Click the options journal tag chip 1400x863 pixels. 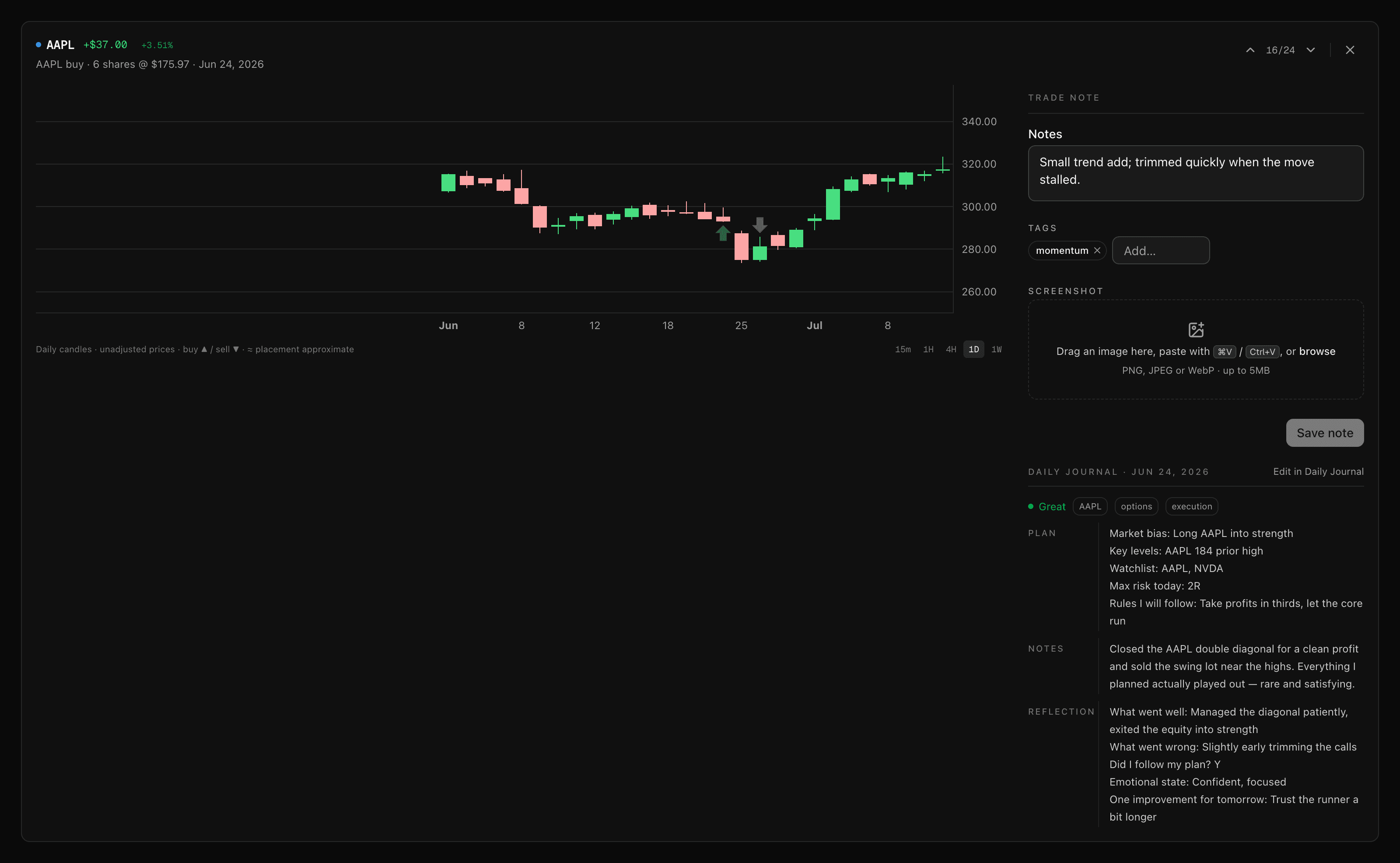1136,506
